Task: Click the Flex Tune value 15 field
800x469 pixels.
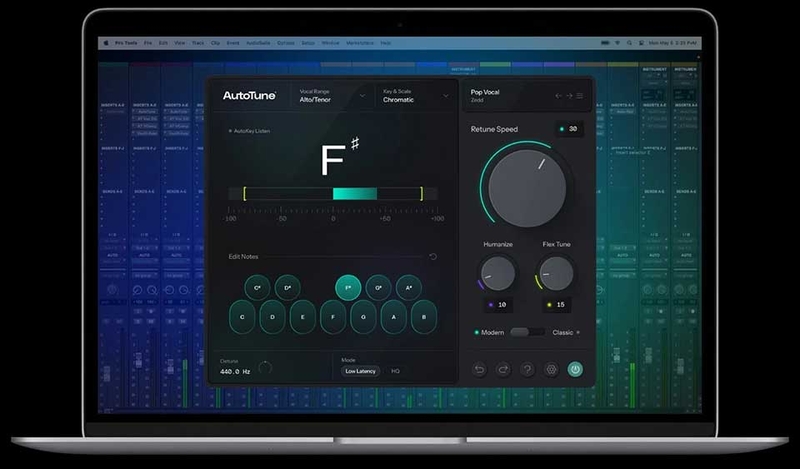Action: pyautogui.click(x=557, y=305)
